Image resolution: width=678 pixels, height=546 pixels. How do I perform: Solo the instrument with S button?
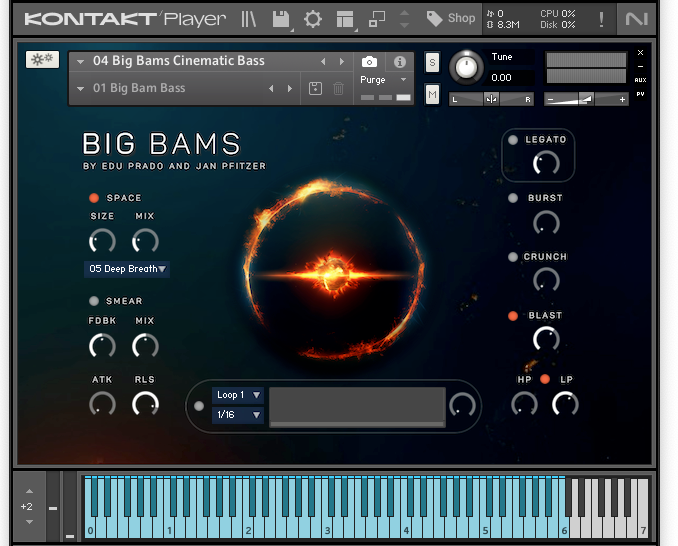(432, 62)
